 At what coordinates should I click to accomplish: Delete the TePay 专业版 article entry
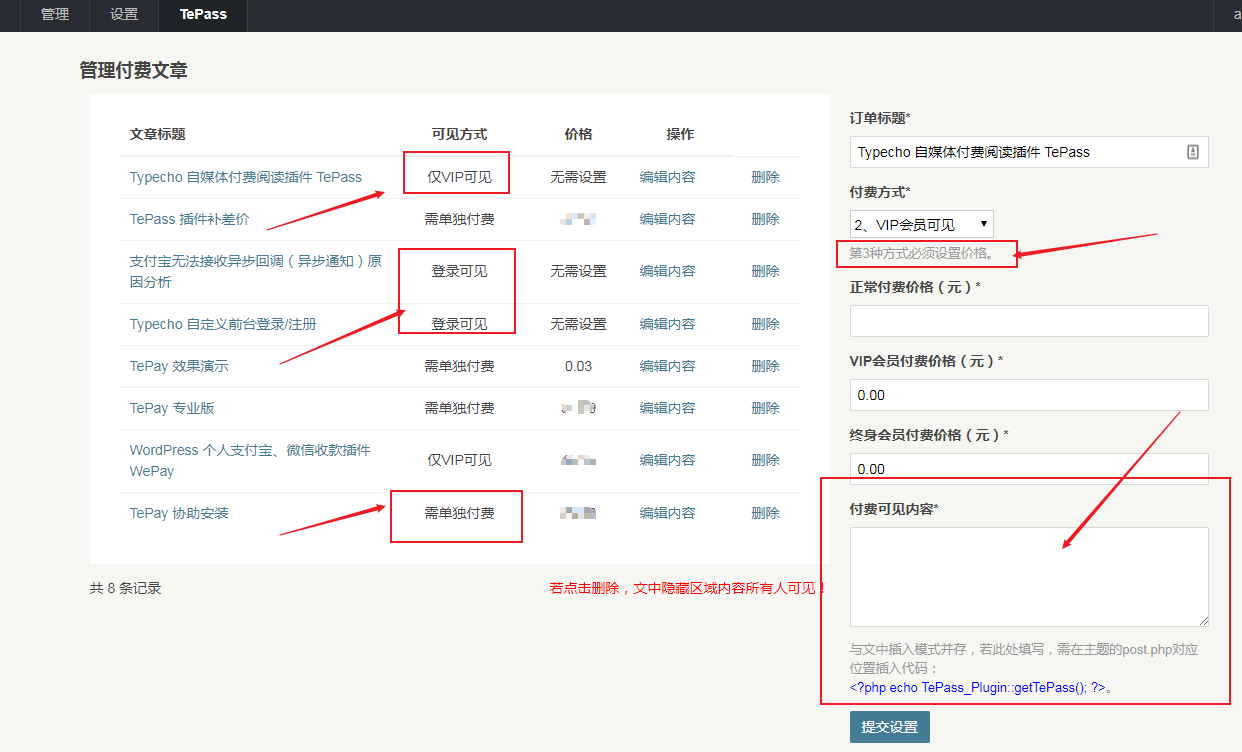pyautogui.click(x=765, y=408)
